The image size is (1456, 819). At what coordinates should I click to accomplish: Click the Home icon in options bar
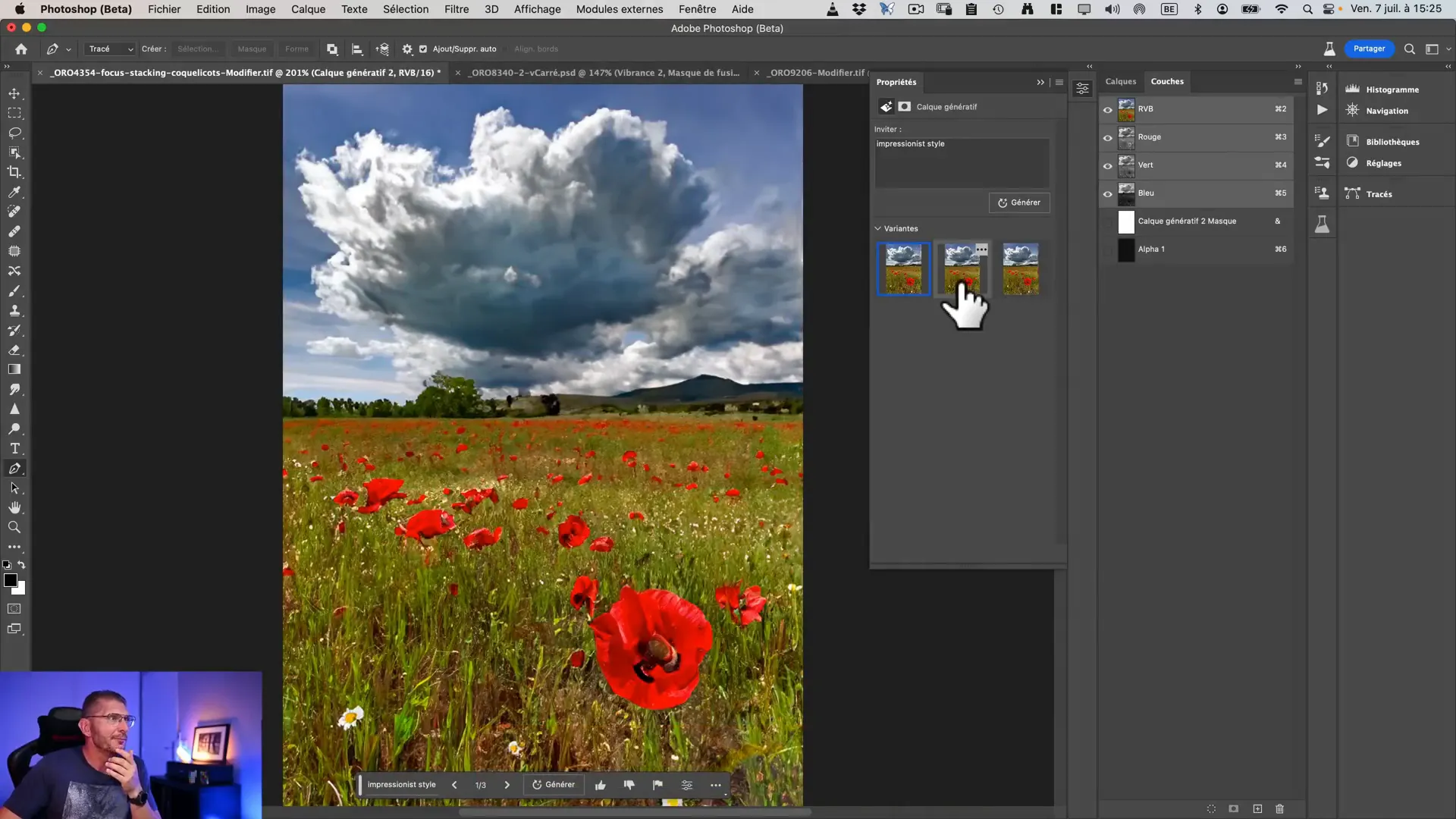[21, 49]
